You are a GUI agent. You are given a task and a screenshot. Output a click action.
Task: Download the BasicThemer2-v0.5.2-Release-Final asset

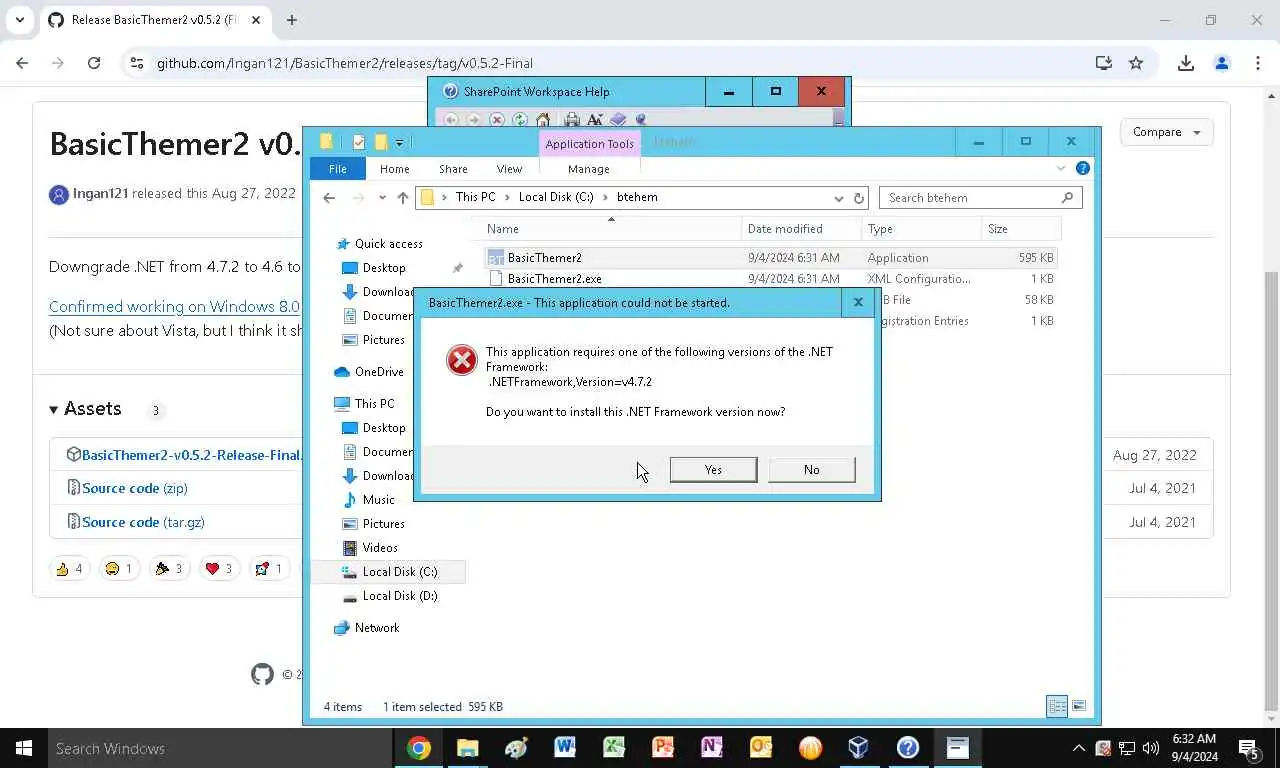coord(191,455)
